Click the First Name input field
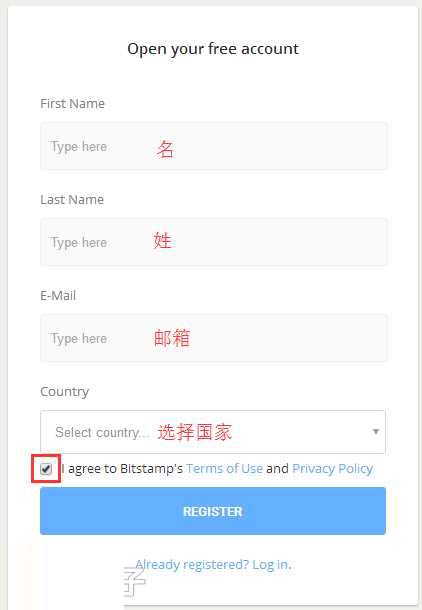The image size is (422, 610). tap(214, 146)
